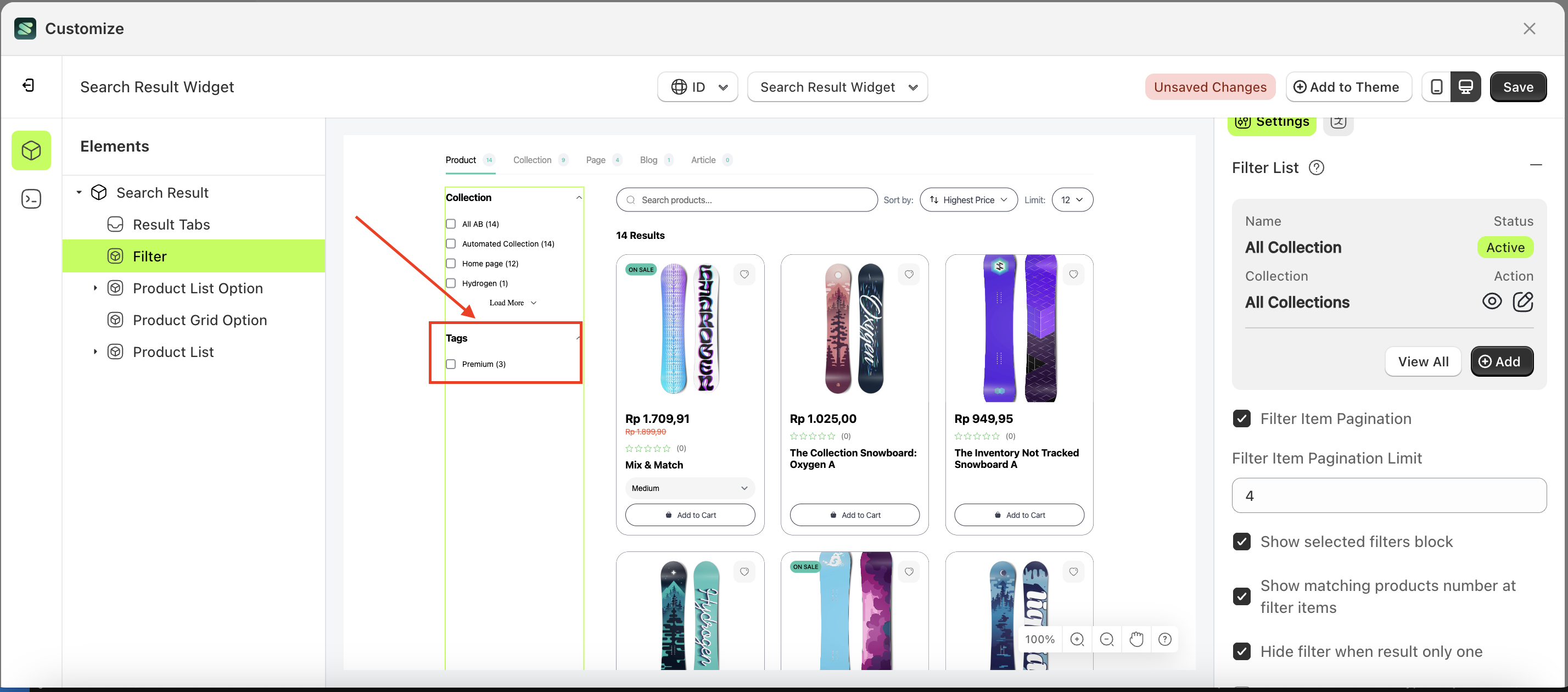Switch to Collection results tab

tap(532, 160)
